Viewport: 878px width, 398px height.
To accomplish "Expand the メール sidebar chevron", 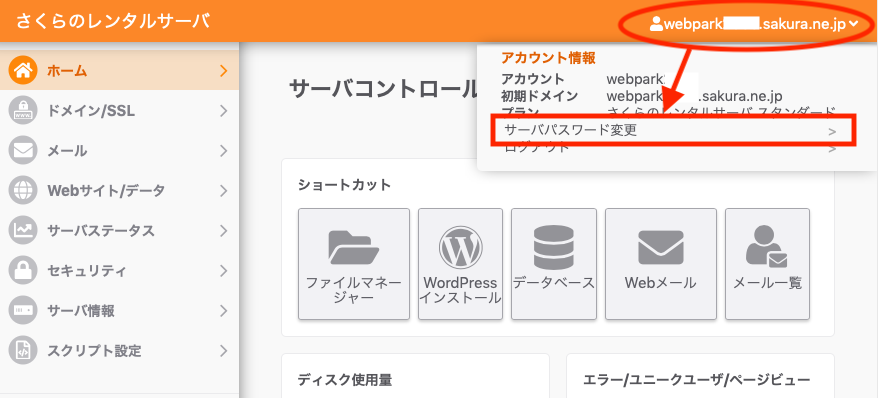I will click(x=224, y=151).
